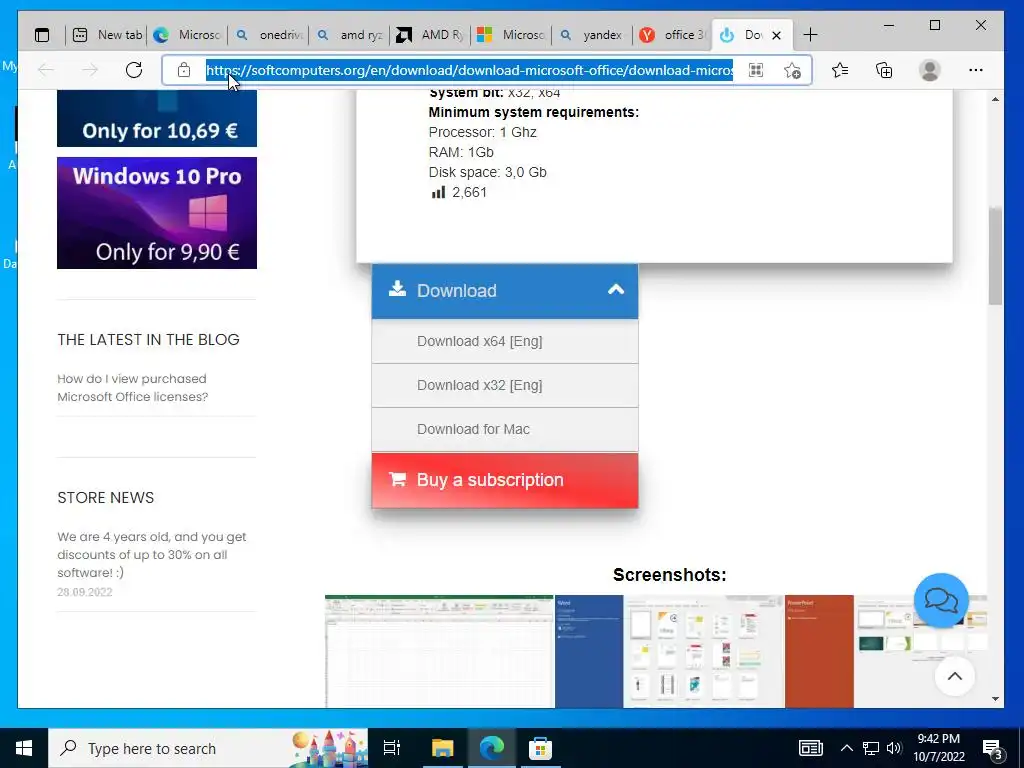Open the live chat bubble
The image size is (1024, 768).
(941, 600)
